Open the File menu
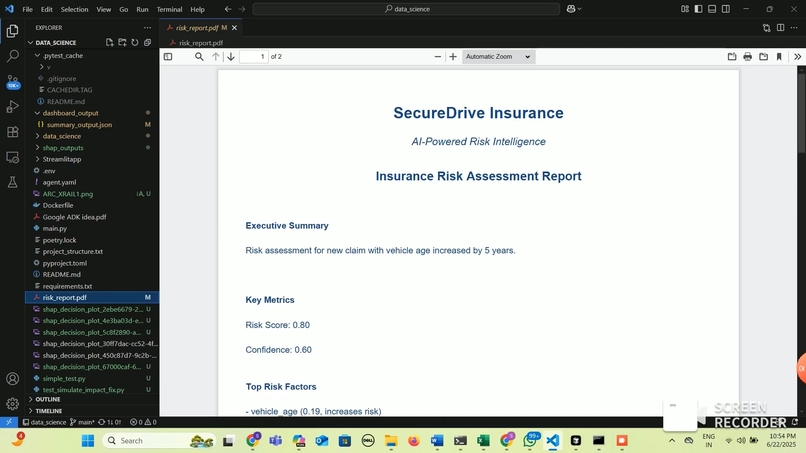Image resolution: width=806 pixels, height=453 pixels. (x=27, y=9)
